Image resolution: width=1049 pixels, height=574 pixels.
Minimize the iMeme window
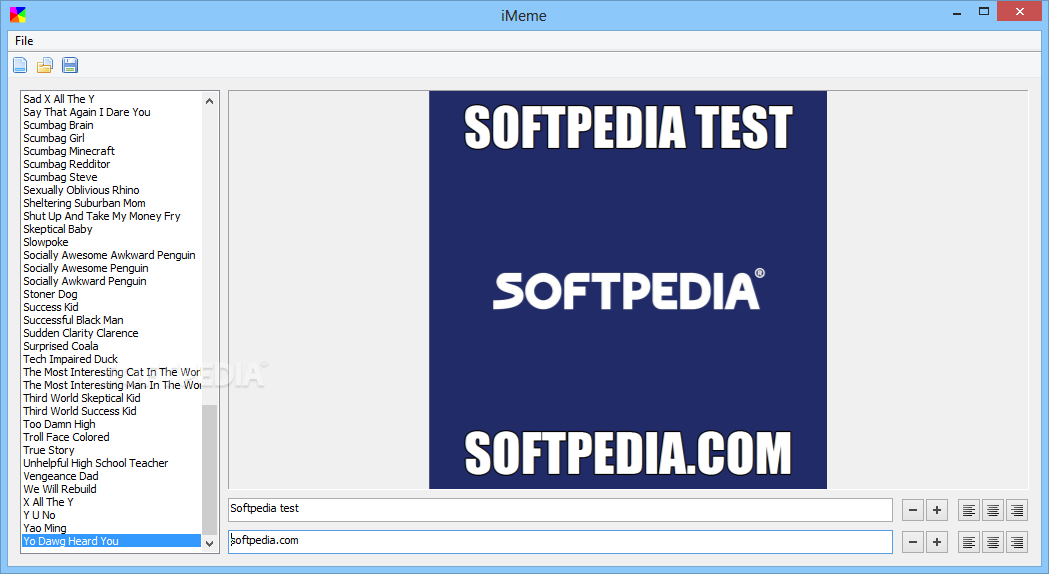tap(957, 12)
